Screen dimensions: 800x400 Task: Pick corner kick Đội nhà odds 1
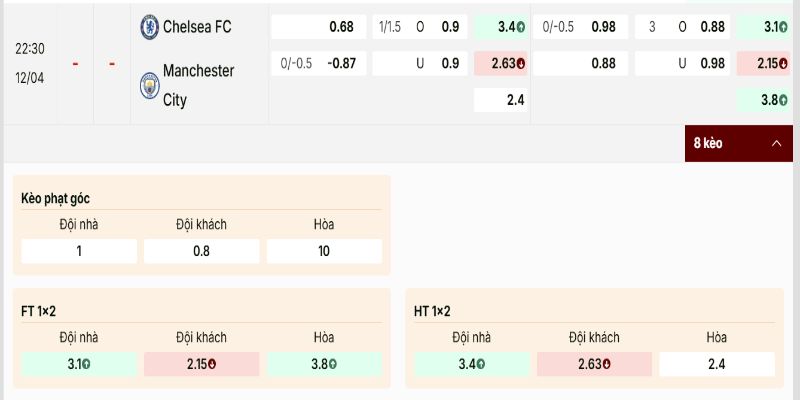(x=79, y=251)
